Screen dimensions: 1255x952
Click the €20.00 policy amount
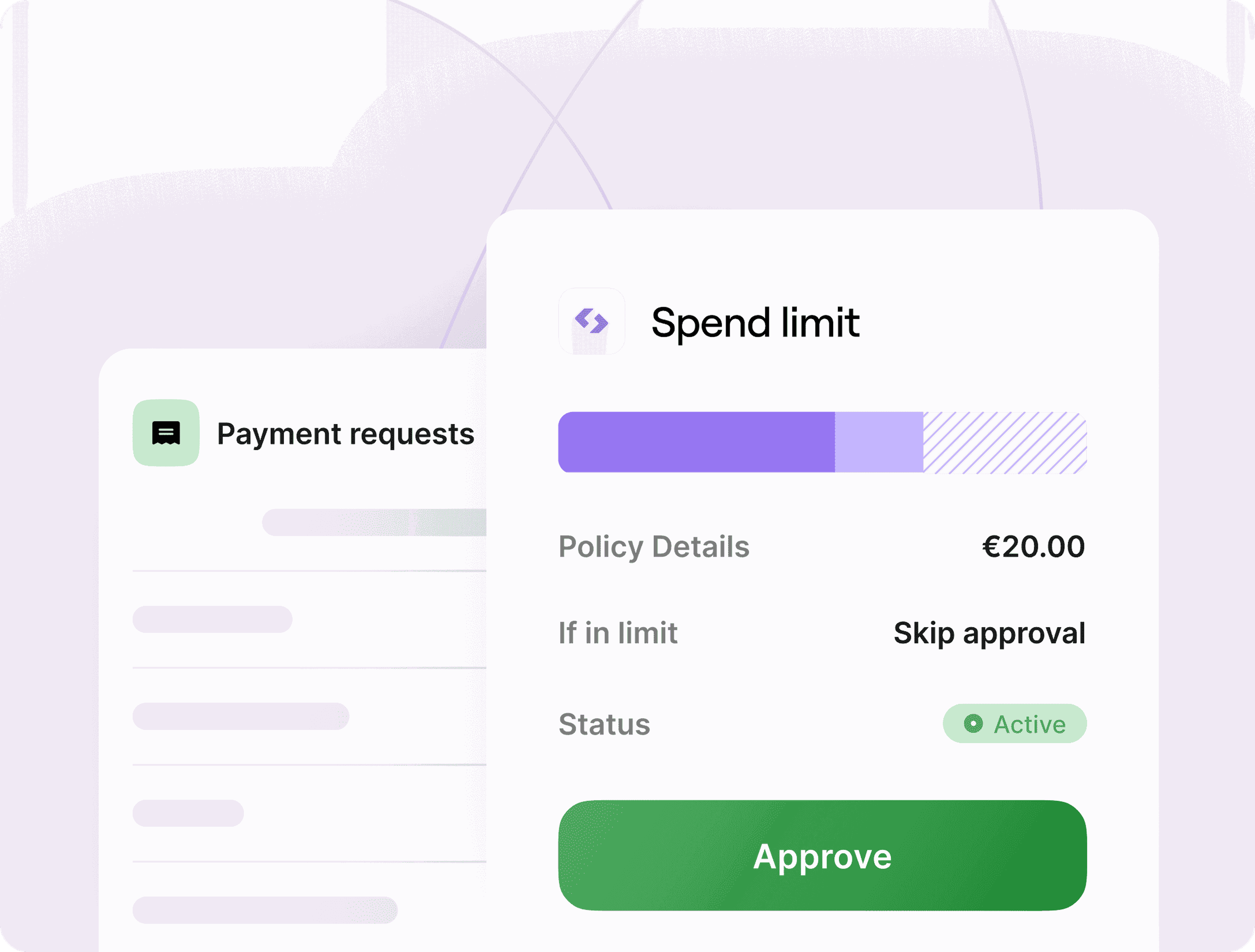click(1033, 546)
